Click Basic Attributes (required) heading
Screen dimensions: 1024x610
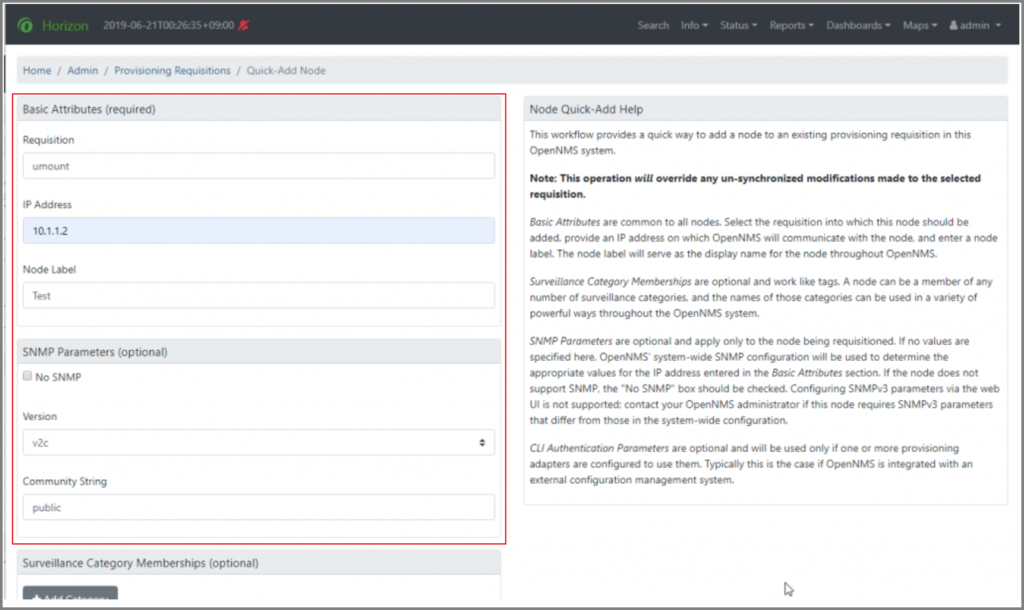click(89, 109)
